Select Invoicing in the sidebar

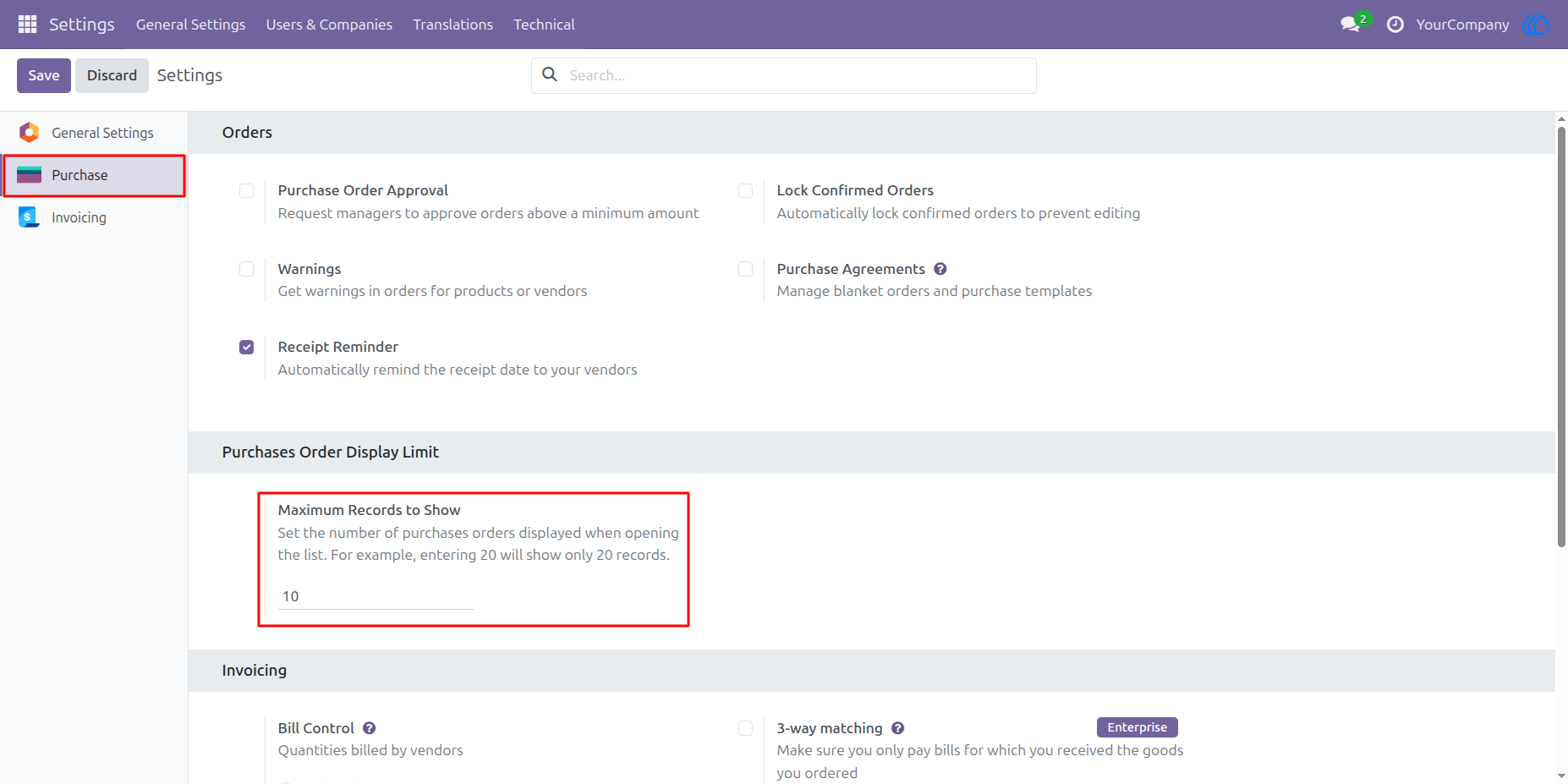click(94, 217)
